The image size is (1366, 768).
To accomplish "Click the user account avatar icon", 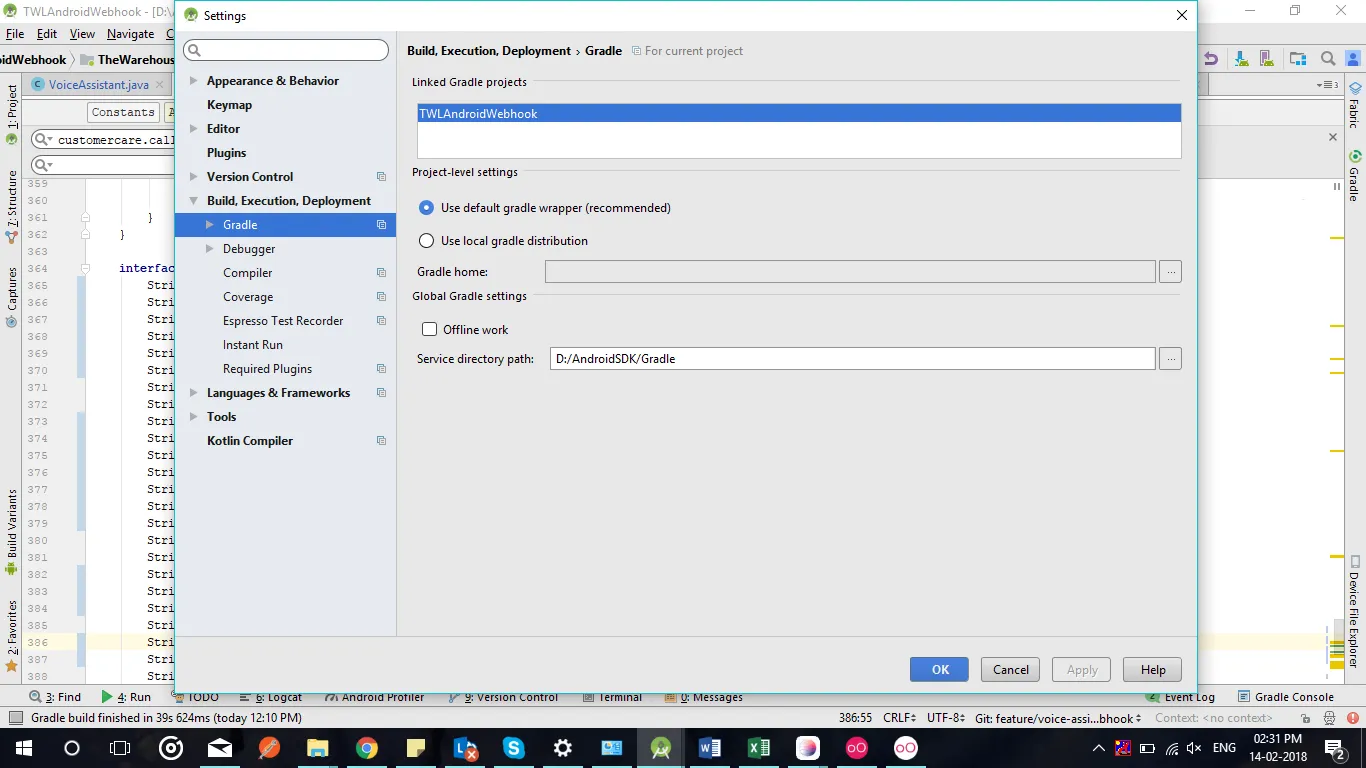I will [1353, 59].
